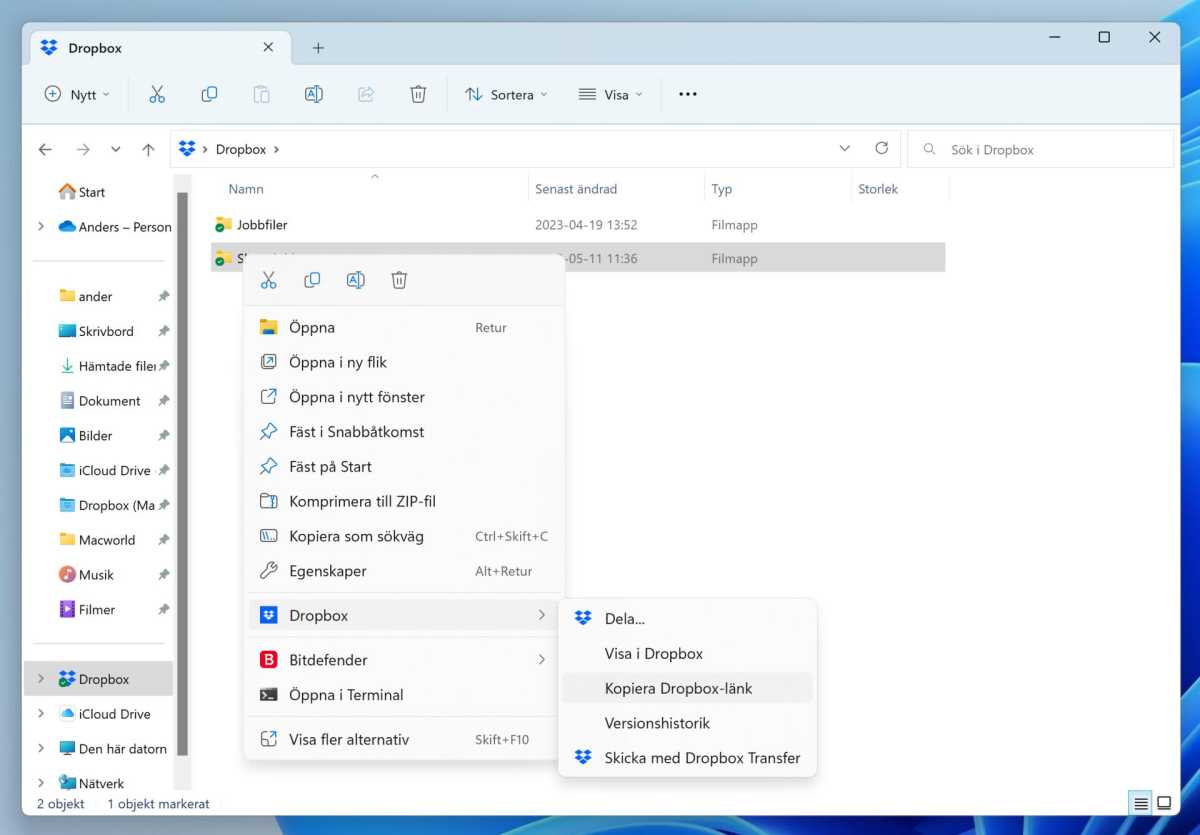Image resolution: width=1200 pixels, height=835 pixels.
Task: Expand the Nätverk node
Action: [x=41, y=783]
